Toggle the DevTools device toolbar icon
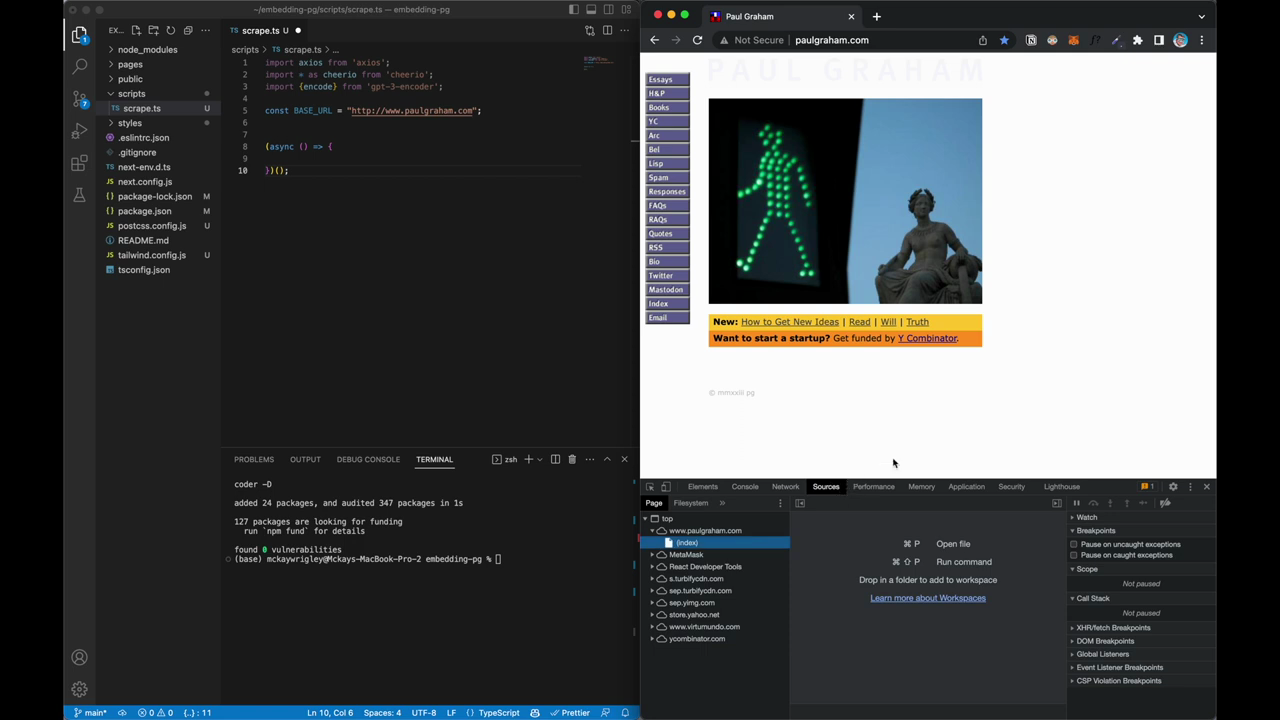 click(x=665, y=487)
